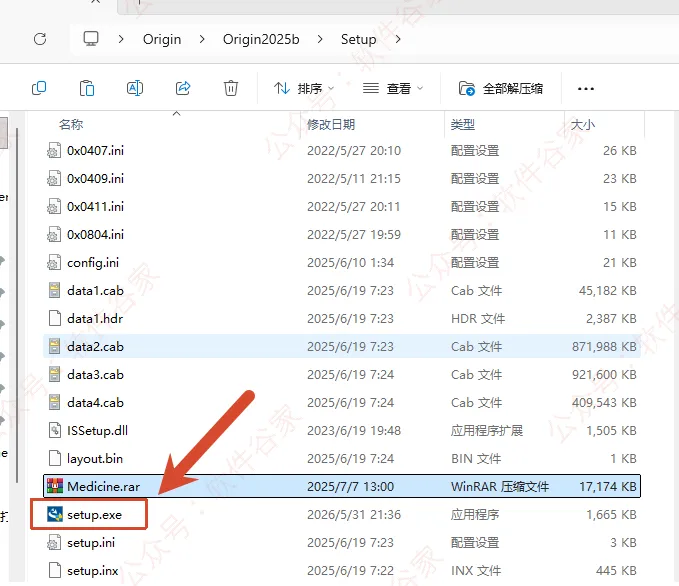Click the Rename toolbar icon
This screenshot has width=679, height=586.
[x=135, y=88]
